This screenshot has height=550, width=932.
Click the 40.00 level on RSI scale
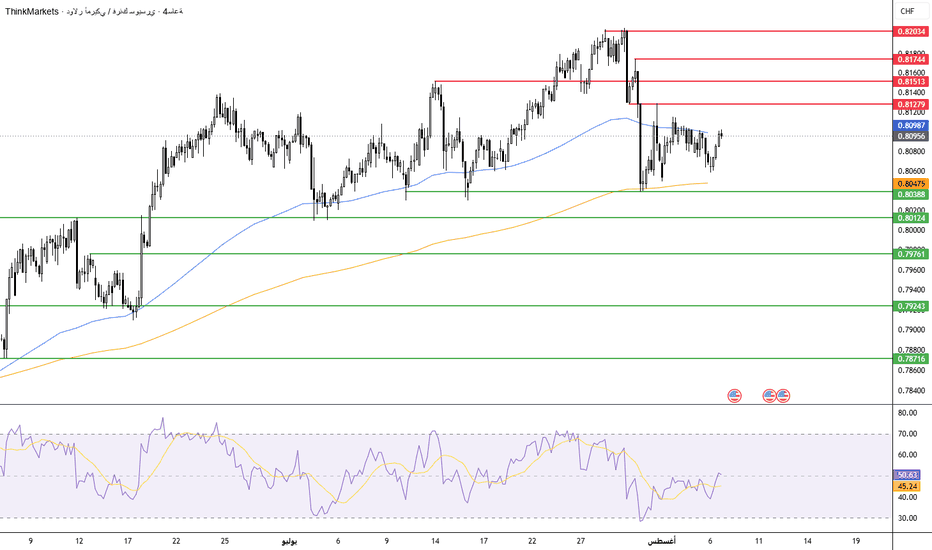(907, 497)
